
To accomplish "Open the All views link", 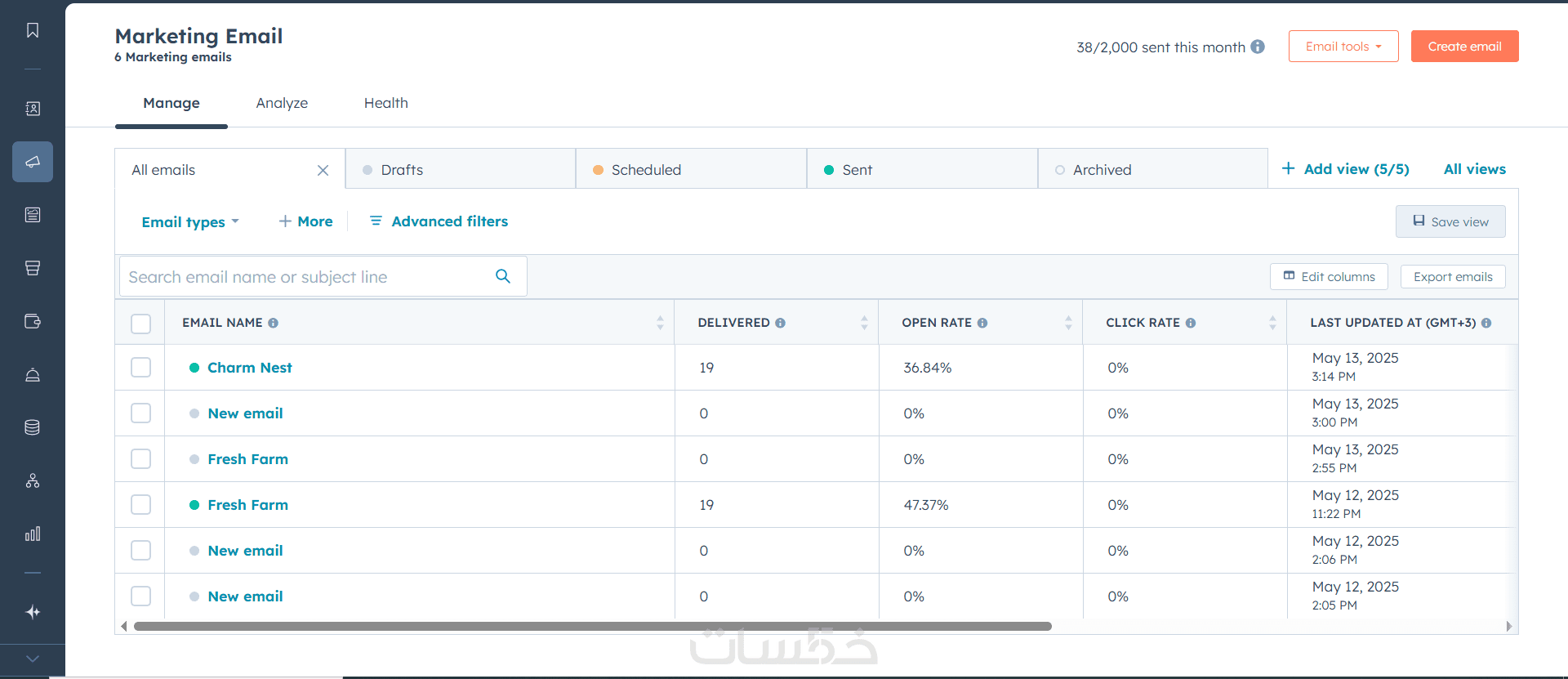I will click(1475, 169).
